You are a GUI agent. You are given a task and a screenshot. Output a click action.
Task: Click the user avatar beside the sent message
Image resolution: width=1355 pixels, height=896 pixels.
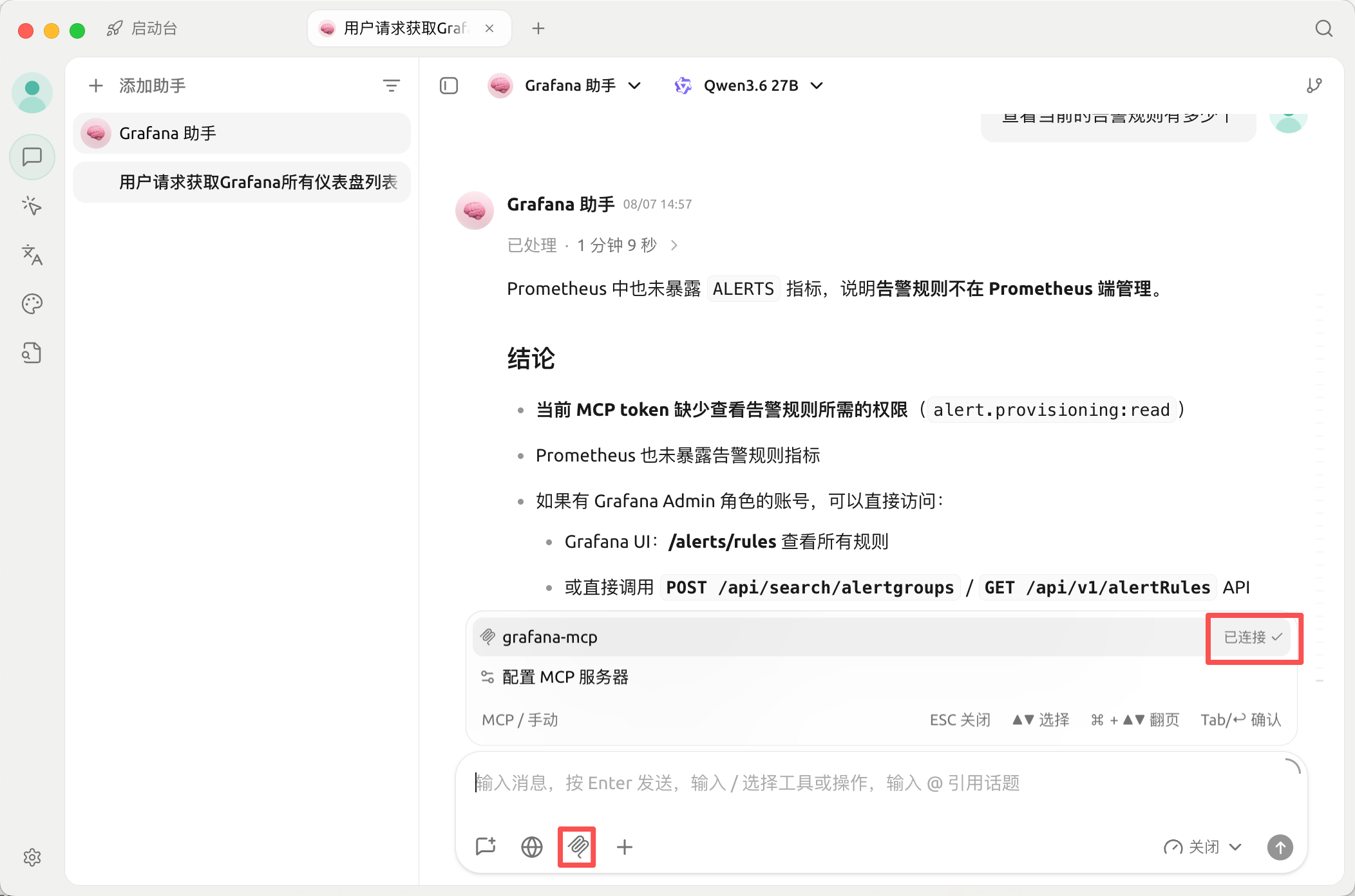point(1289,122)
